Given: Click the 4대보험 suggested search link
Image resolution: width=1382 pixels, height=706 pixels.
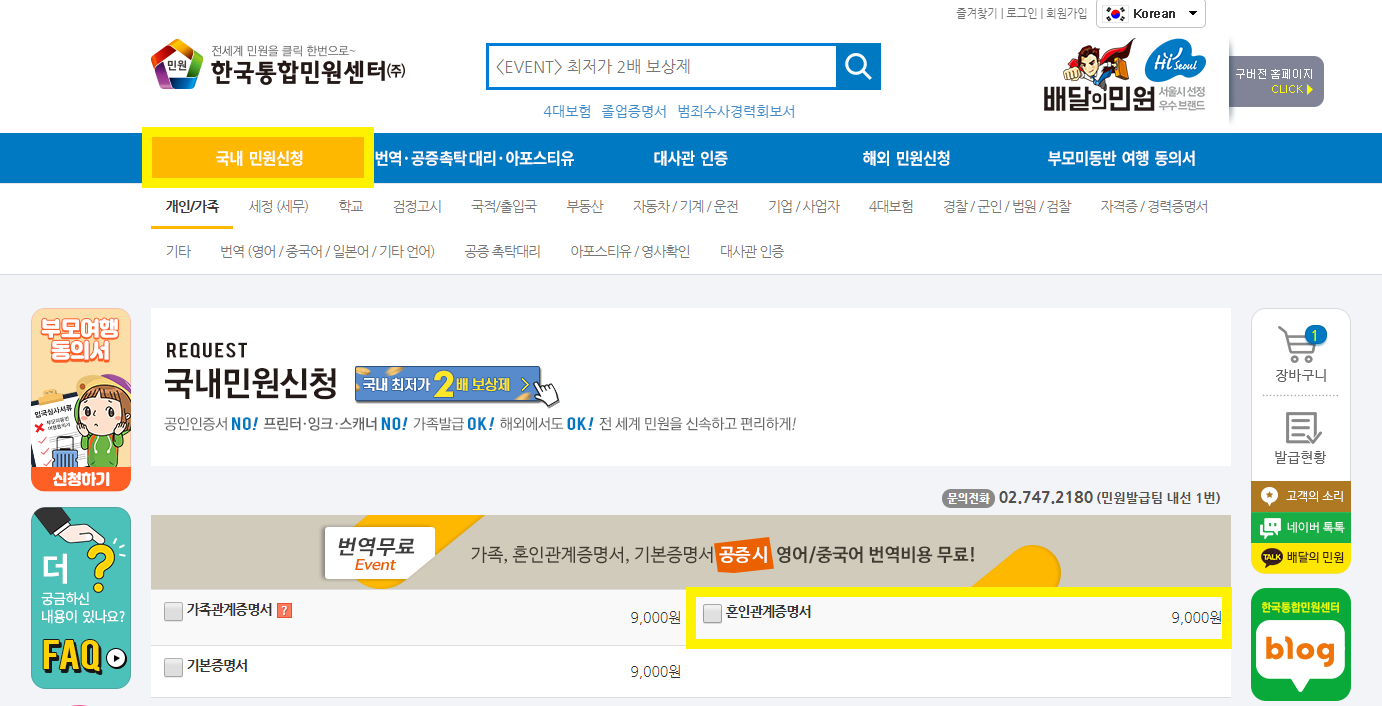Looking at the screenshot, I should click(x=567, y=111).
